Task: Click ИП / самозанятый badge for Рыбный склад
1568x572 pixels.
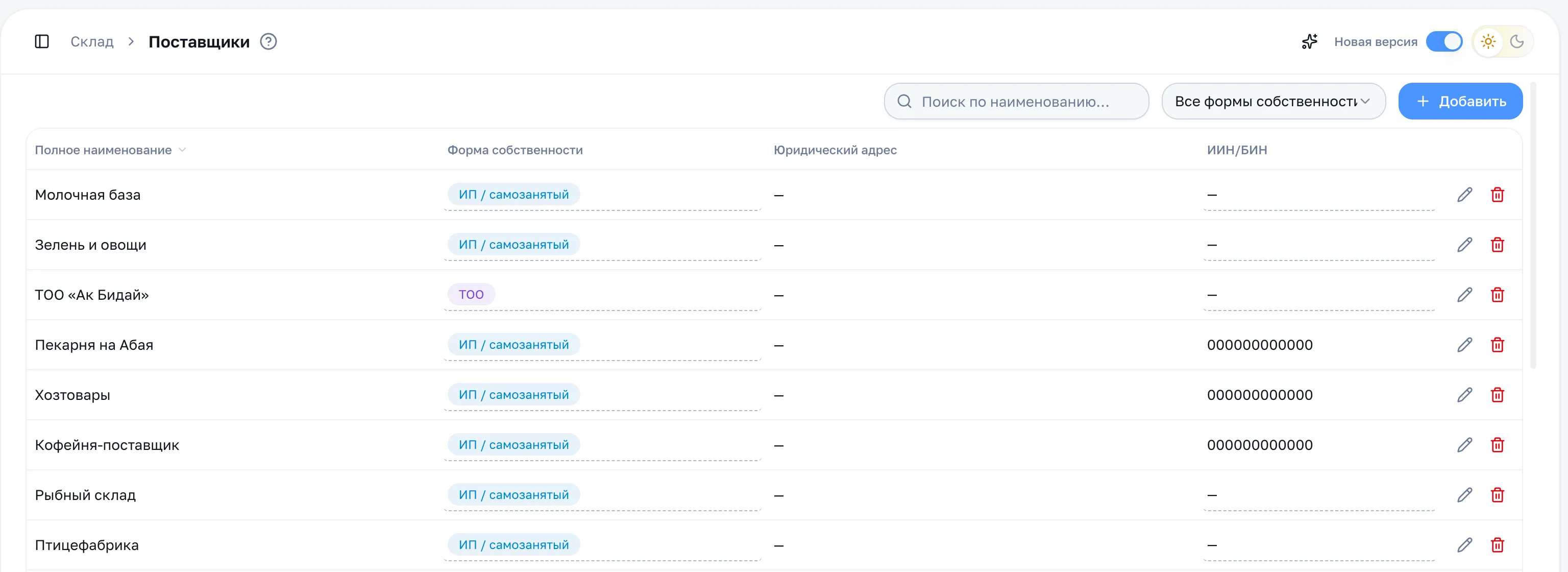Action: pyautogui.click(x=514, y=494)
